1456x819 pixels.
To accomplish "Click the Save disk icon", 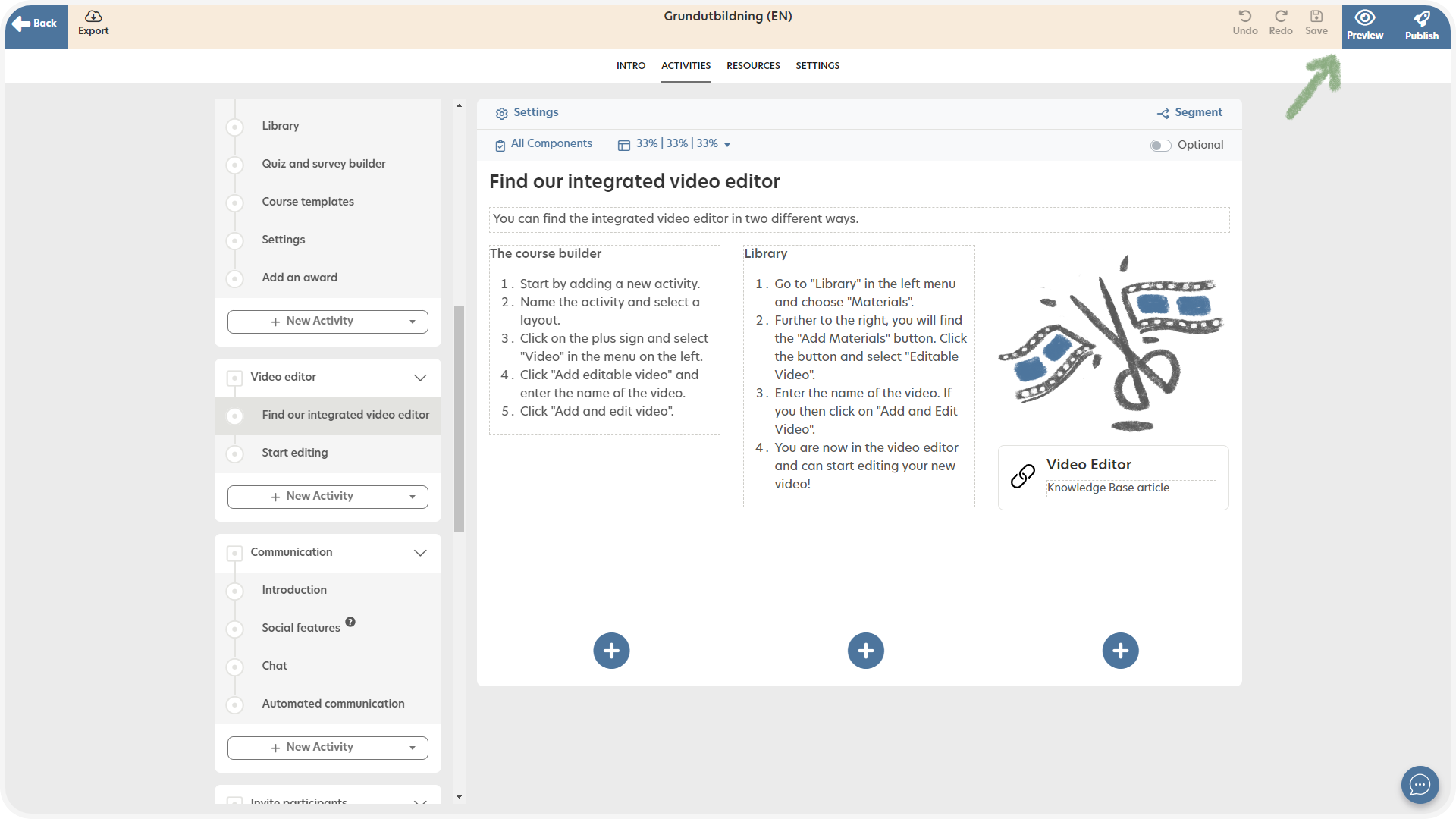I will pyautogui.click(x=1316, y=17).
